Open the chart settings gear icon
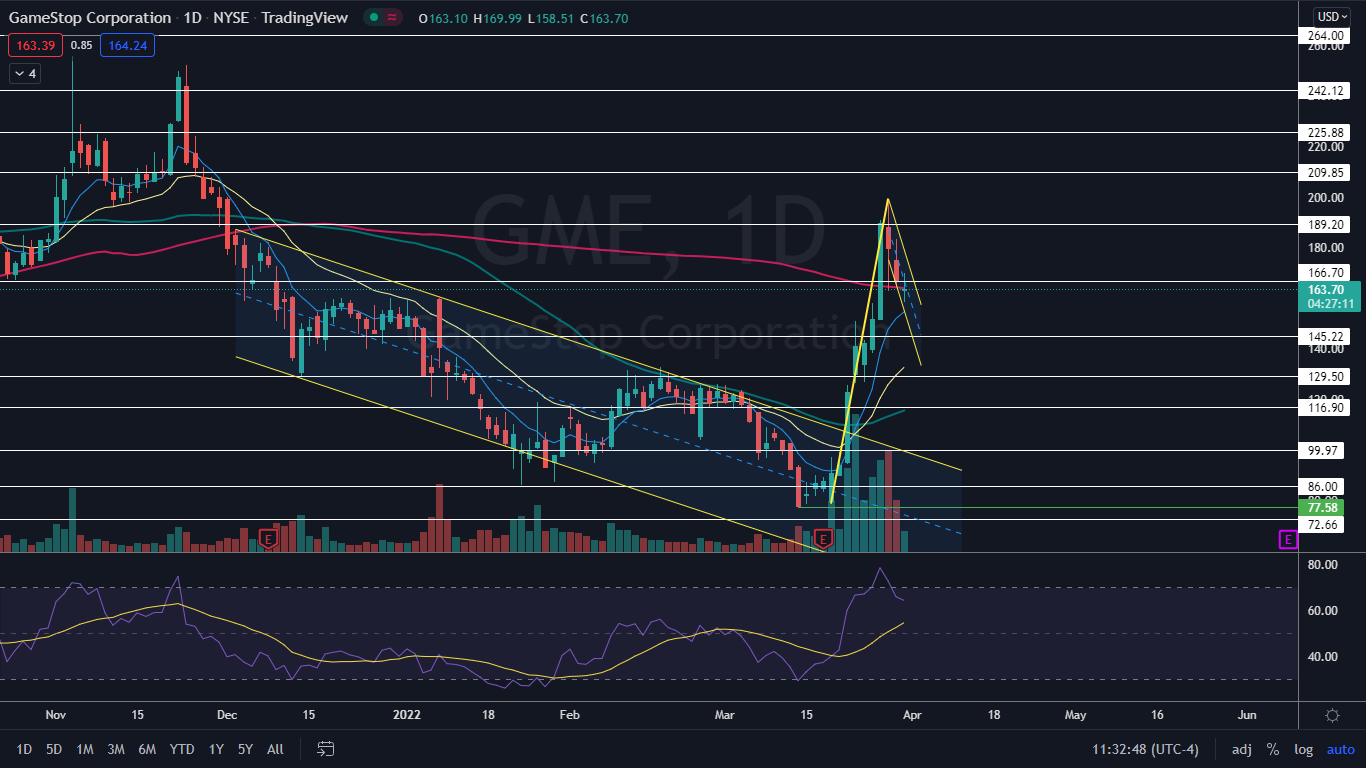 click(1332, 716)
